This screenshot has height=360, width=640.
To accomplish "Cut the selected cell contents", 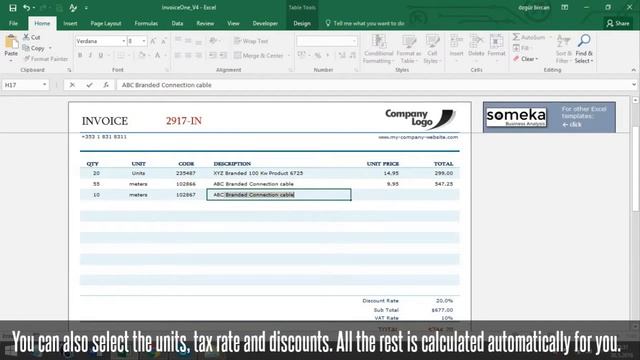I will pyautogui.click(x=31, y=37).
